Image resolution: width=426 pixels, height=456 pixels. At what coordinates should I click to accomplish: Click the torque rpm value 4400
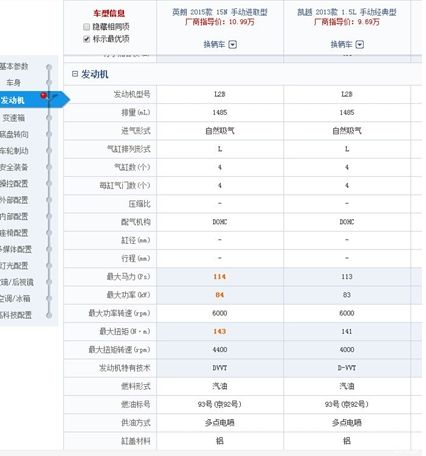(220, 350)
